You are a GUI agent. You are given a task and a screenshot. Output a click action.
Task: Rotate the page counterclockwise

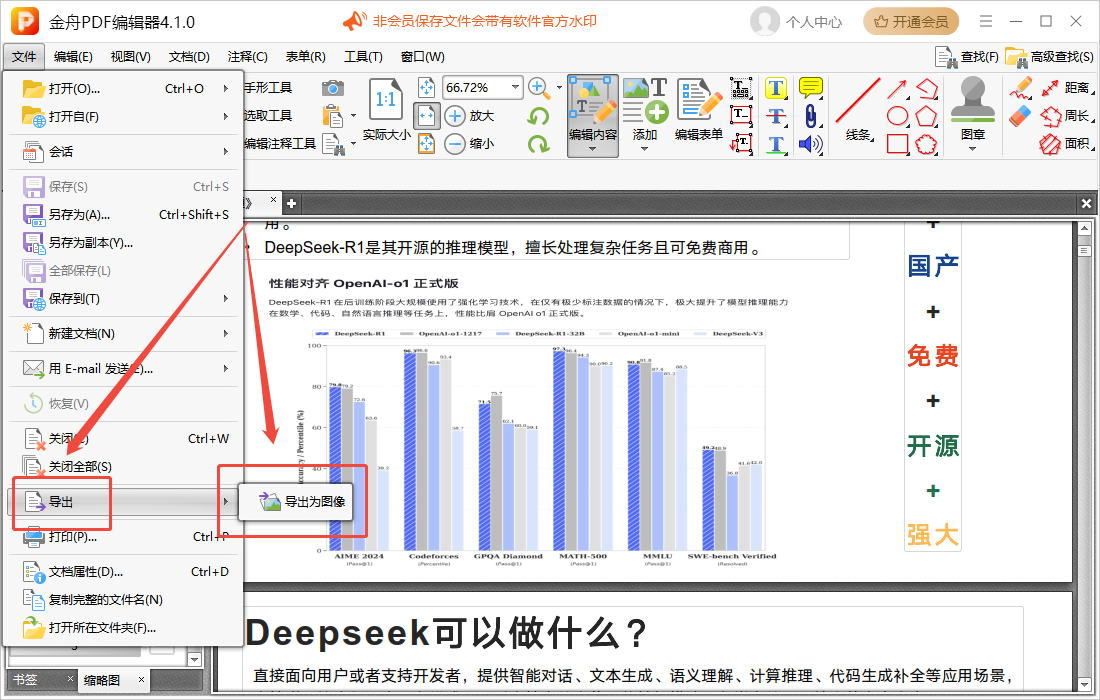tap(538, 116)
